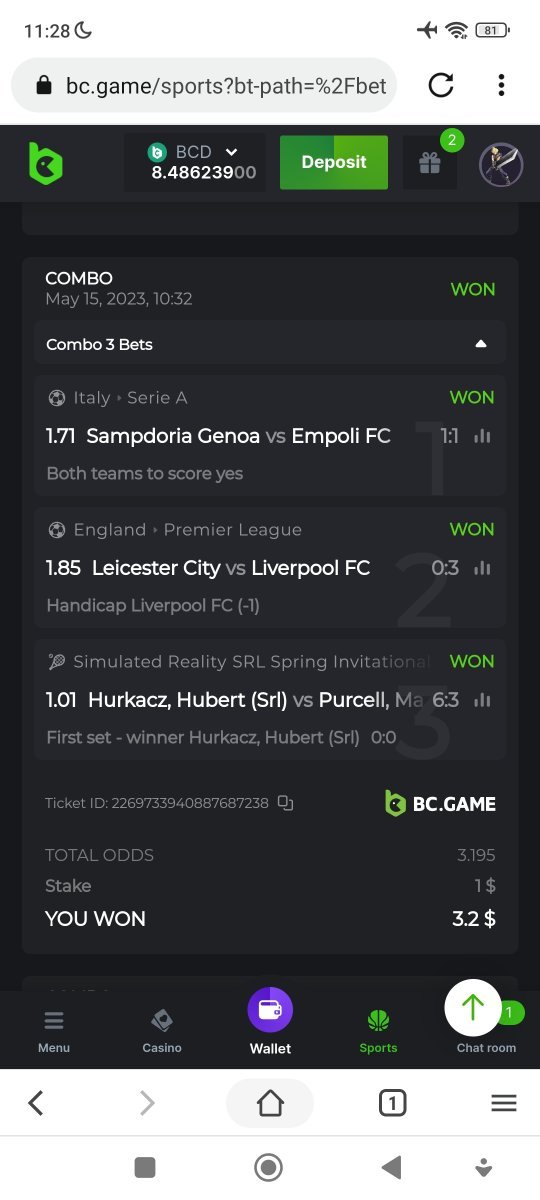Select the Sports tab
The height and width of the screenshot is (1200, 540).
click(378, 1031)
